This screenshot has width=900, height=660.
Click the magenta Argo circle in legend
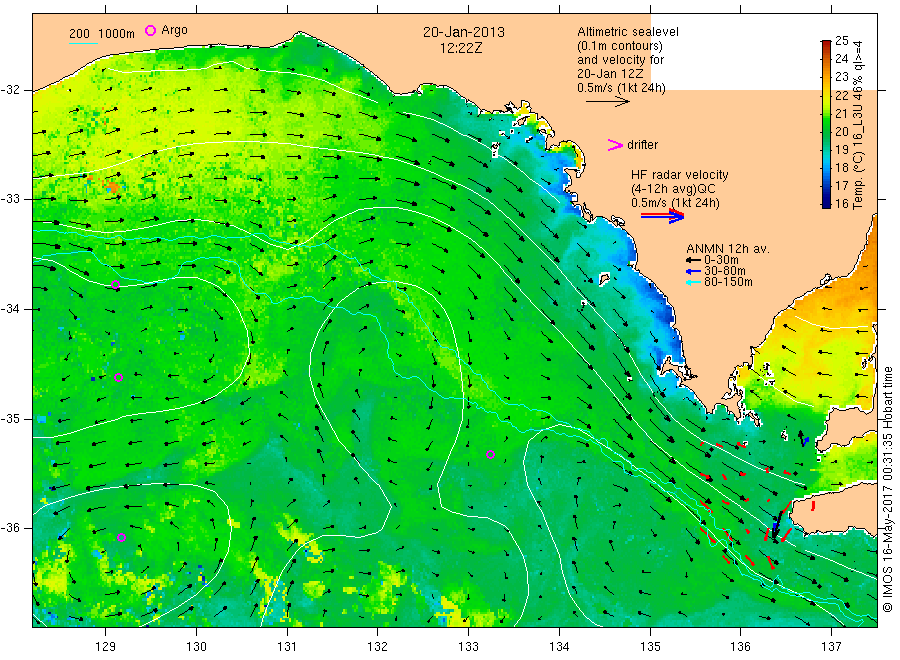(150, 30)
